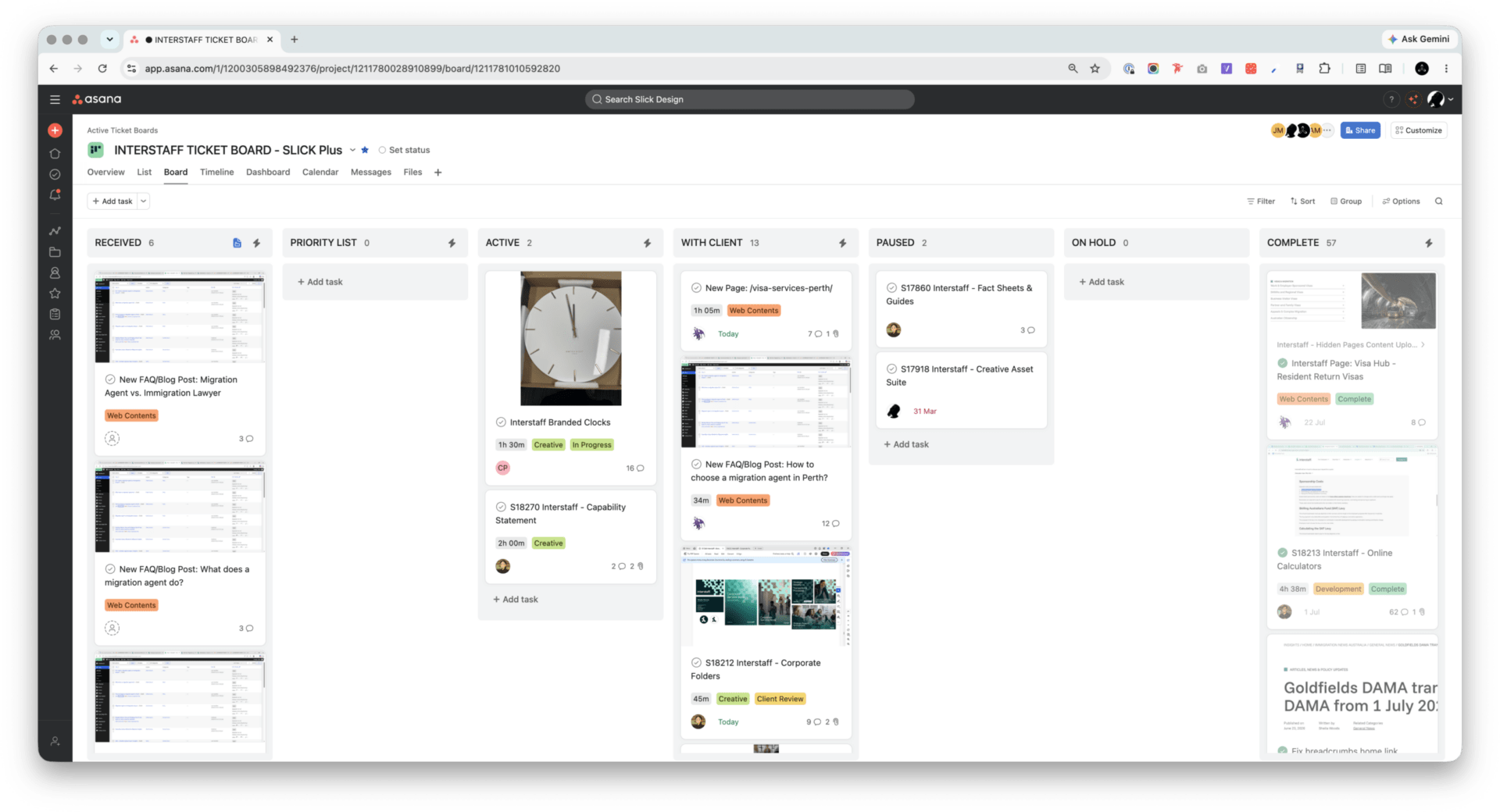Open Active Ticket Boards breadcrumb link
This screenshot has width=1500, height=812.
[123, 130]
